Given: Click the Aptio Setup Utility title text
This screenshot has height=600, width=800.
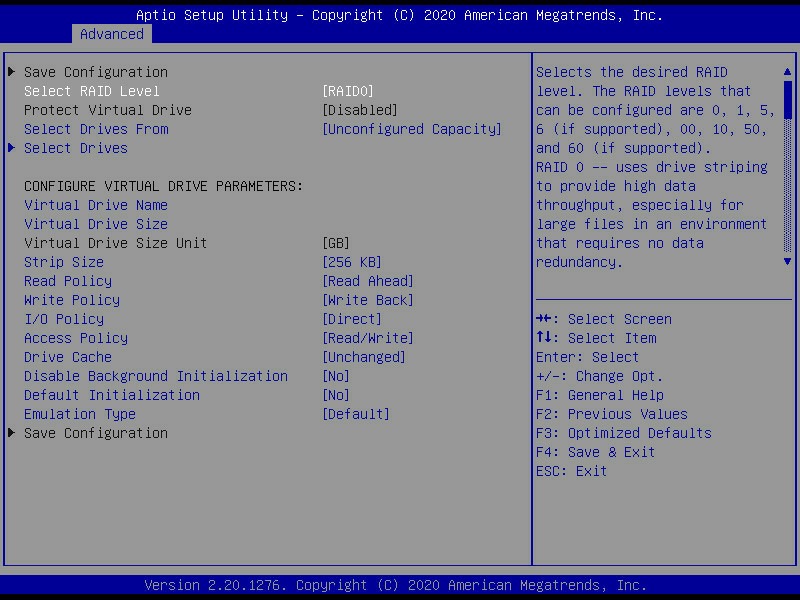Looking at the screenshot, I should (399, 15).
